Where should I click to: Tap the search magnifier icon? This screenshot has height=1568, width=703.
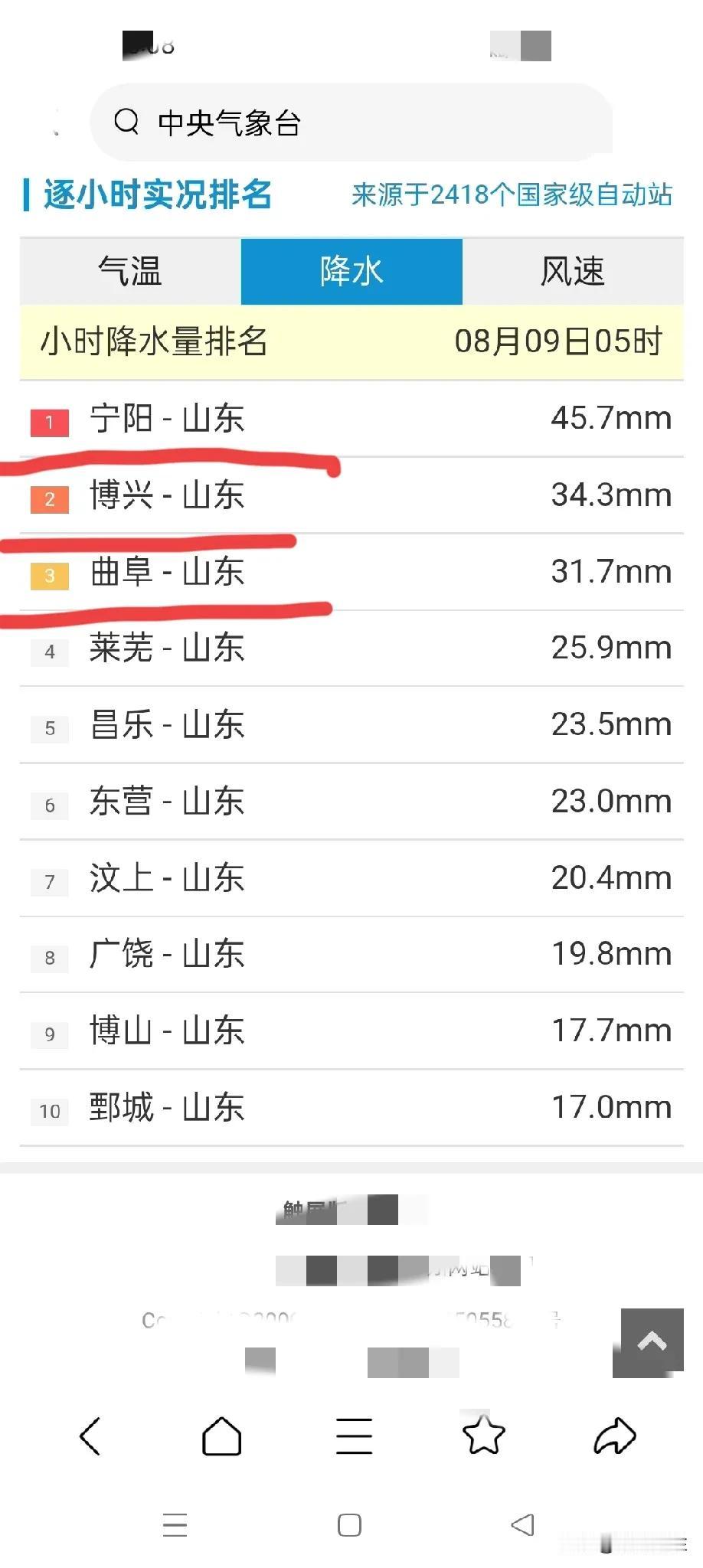pos(126,121)
